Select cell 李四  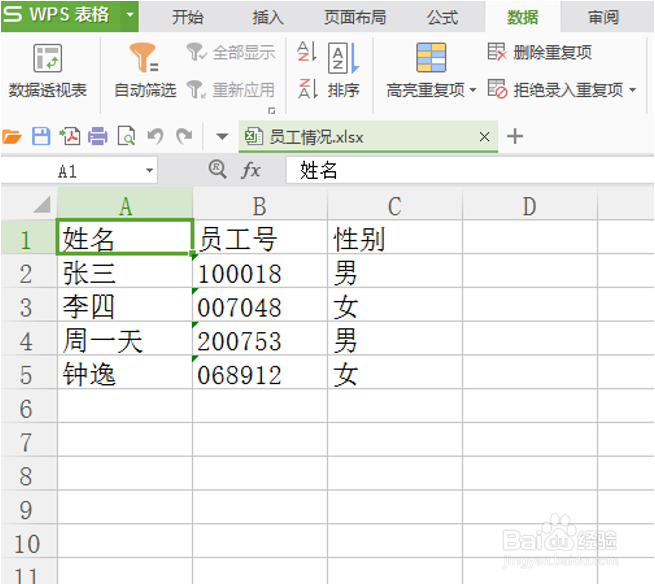click(x=125, y=305)
